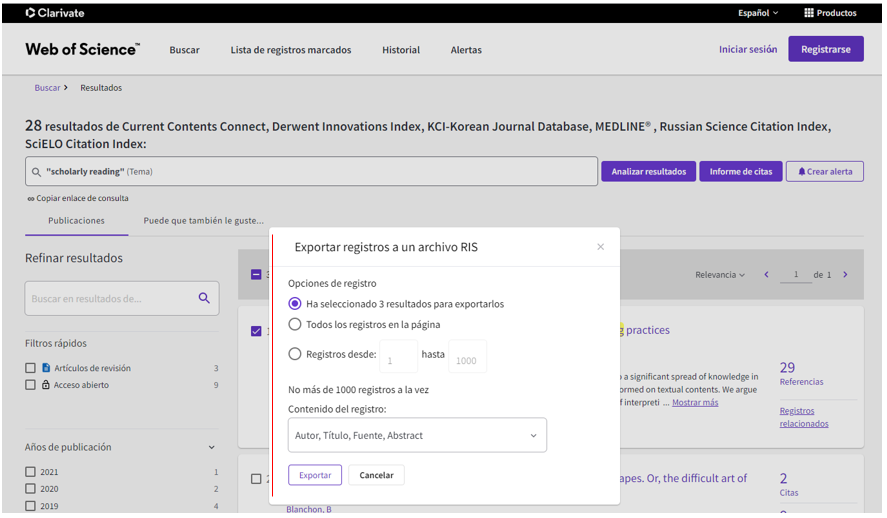Image resolution: width=887 pixels, height=518 pixels.
Task: Click the page number field
Action: pos(795,275)
